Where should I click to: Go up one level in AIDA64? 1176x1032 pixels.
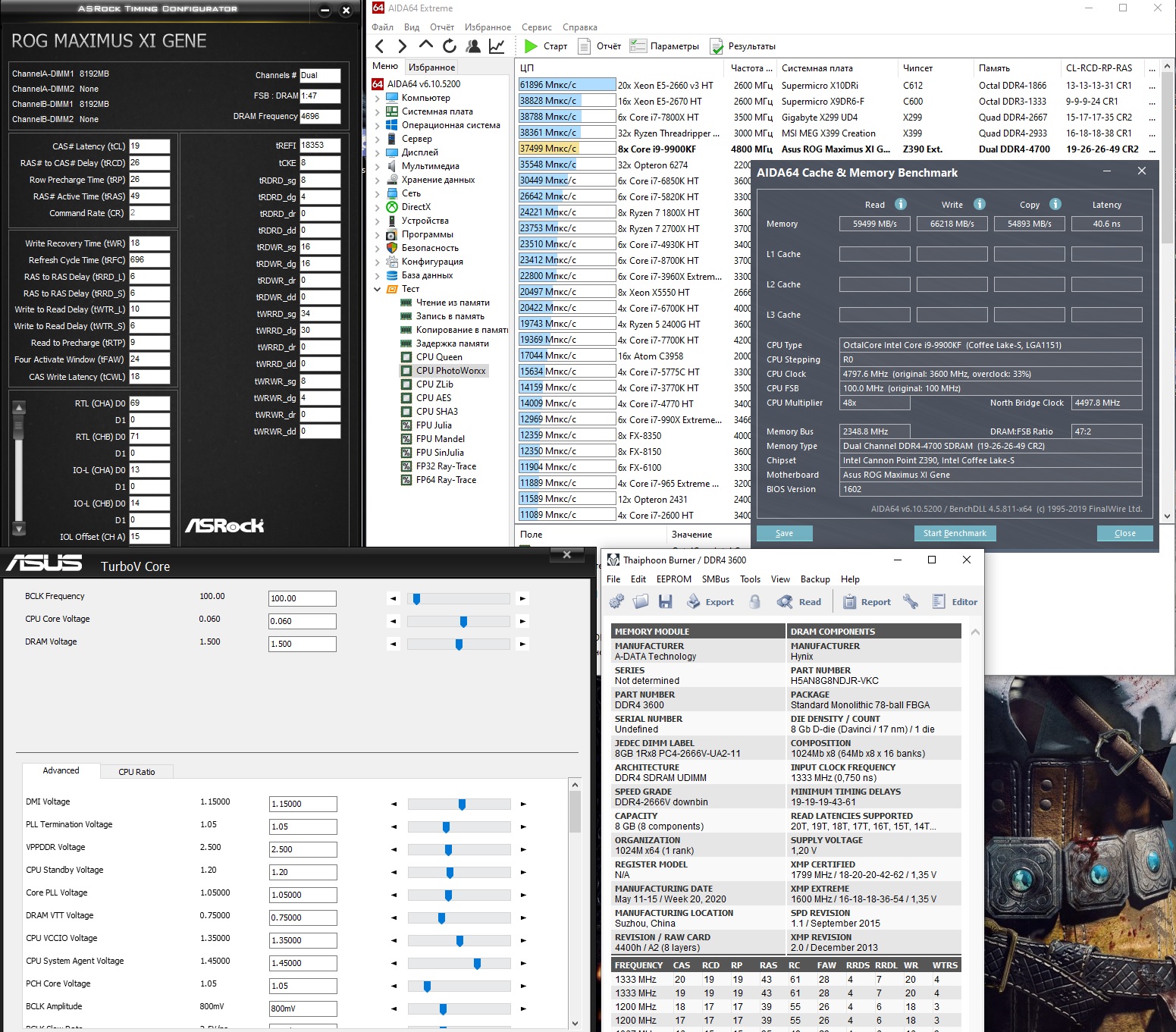tap(425, 45)
